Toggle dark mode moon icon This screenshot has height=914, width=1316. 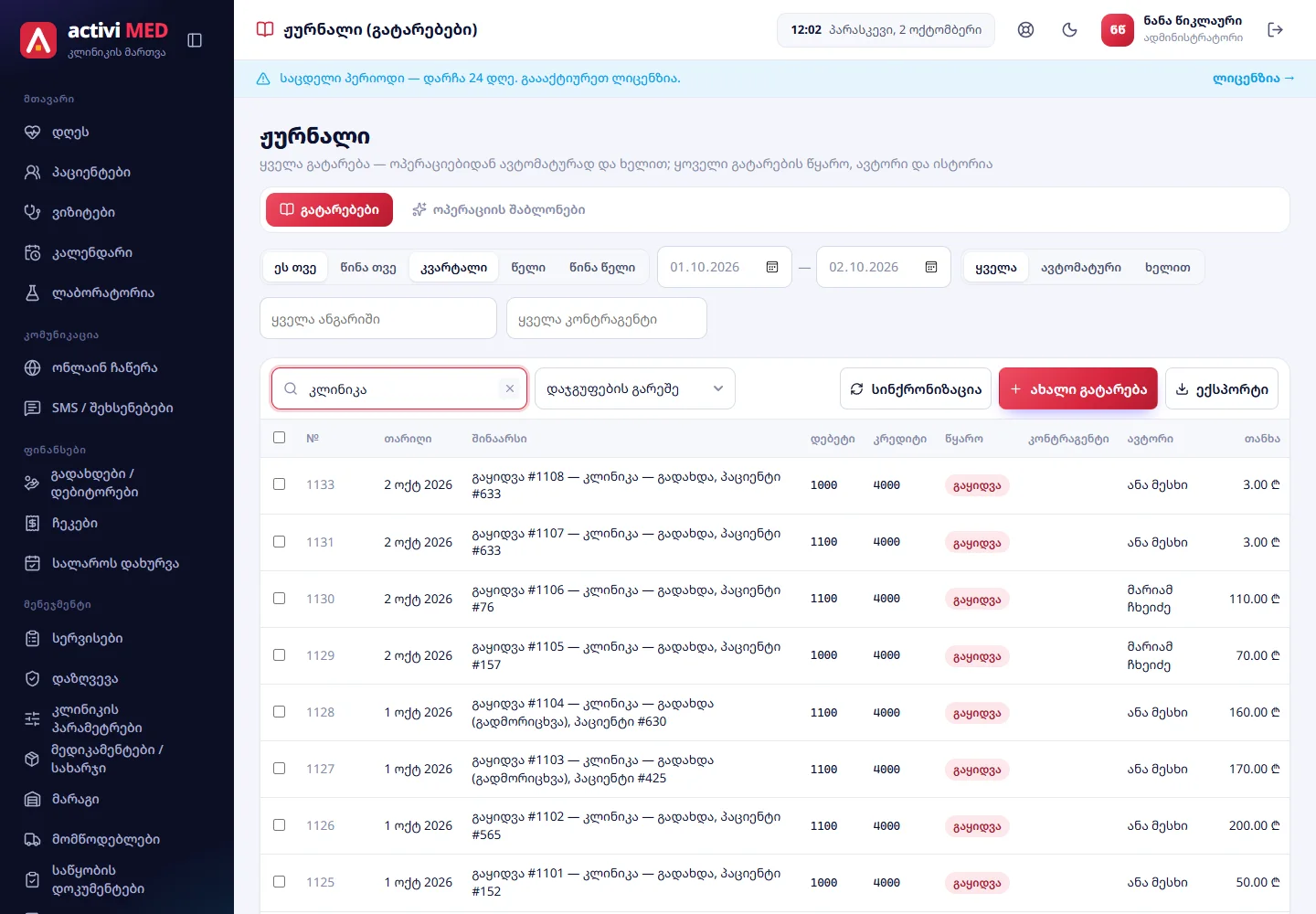pos(1070,30)
